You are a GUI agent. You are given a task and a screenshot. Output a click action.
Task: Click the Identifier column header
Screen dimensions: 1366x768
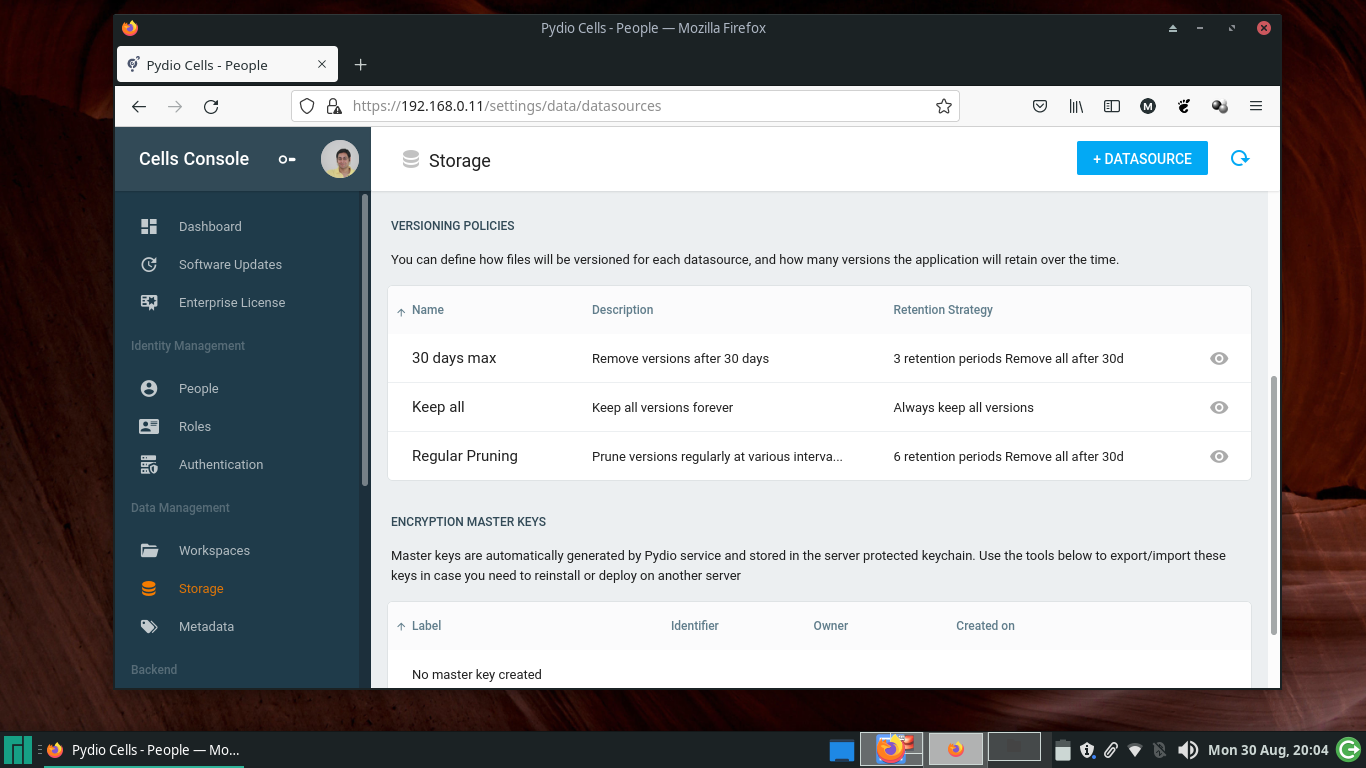[x=695, y=626]
